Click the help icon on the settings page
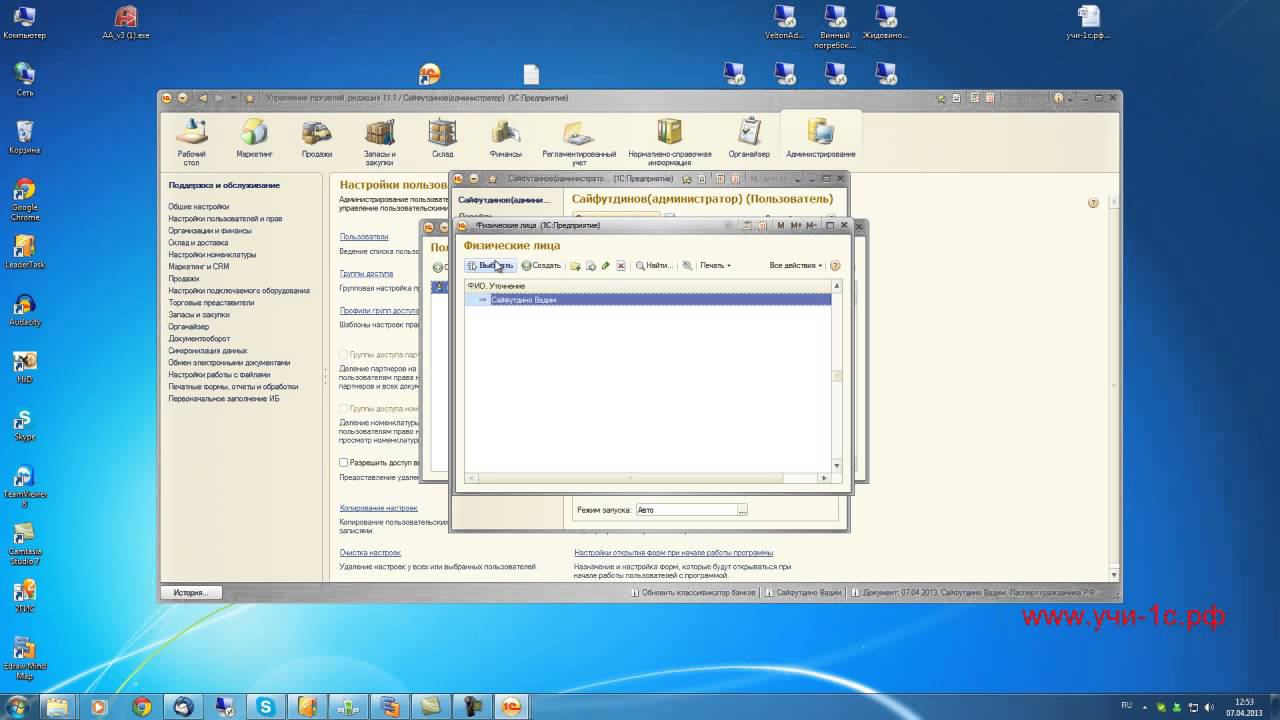The image size is (1280, 720). (1093, 203)
